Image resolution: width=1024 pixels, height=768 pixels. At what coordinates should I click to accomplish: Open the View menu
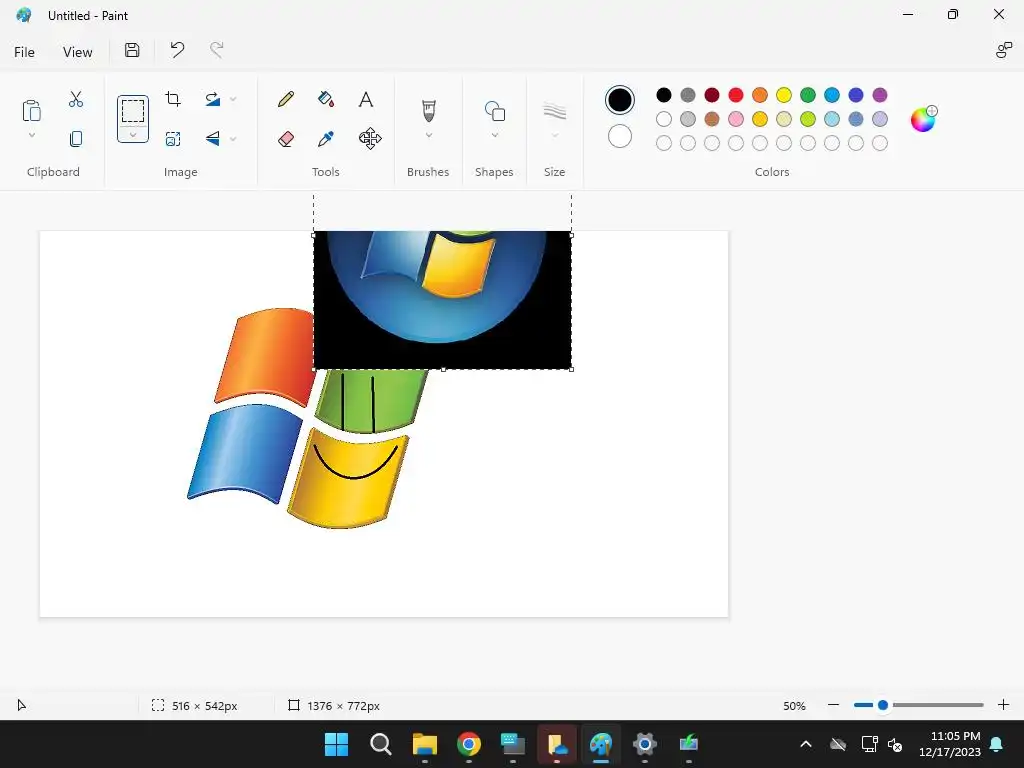(x=77, y=52)
